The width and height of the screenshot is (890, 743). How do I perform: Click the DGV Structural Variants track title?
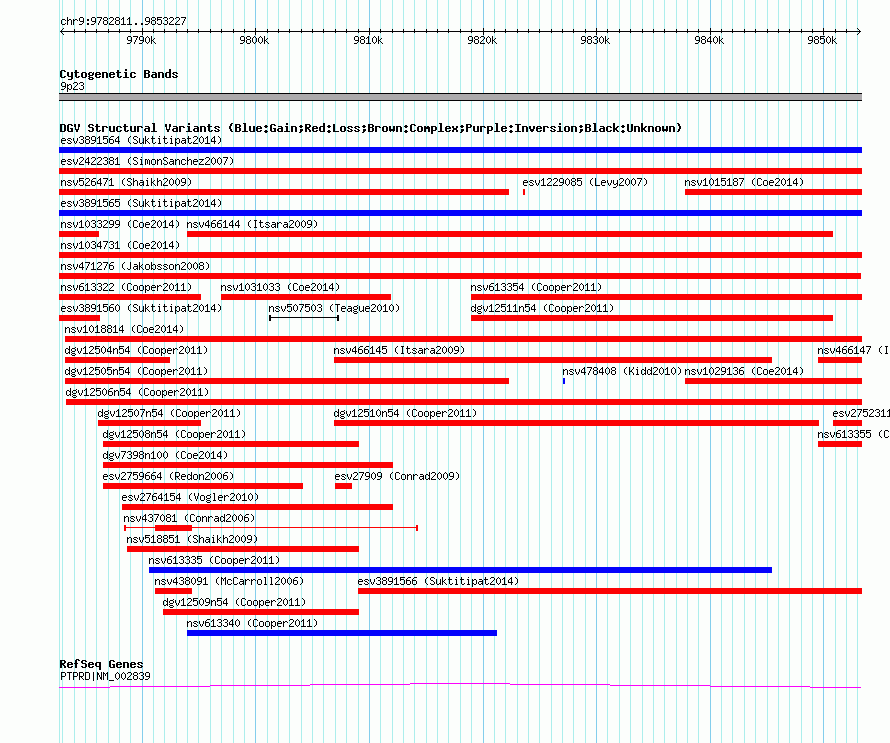click(x=371, y=128)
